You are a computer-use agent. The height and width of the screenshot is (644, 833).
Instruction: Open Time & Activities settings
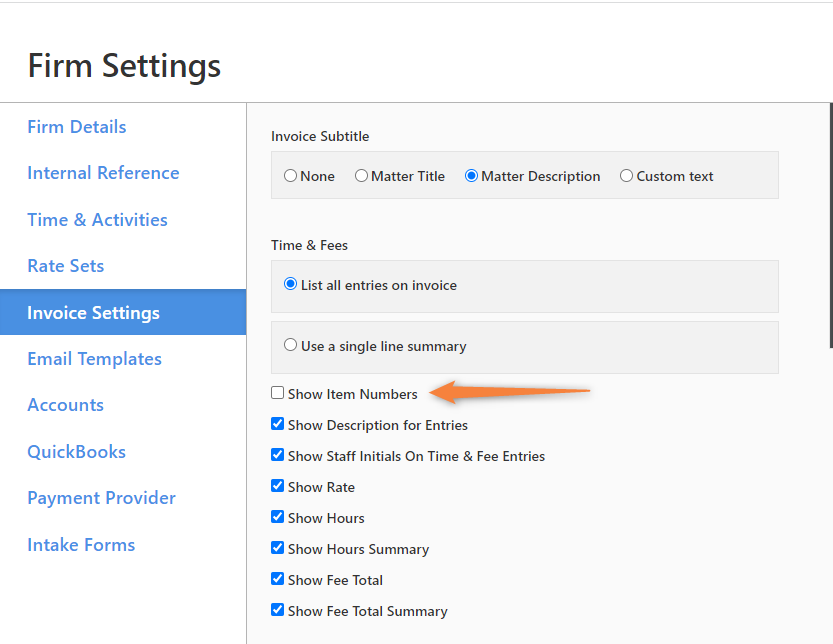point(97,220)
